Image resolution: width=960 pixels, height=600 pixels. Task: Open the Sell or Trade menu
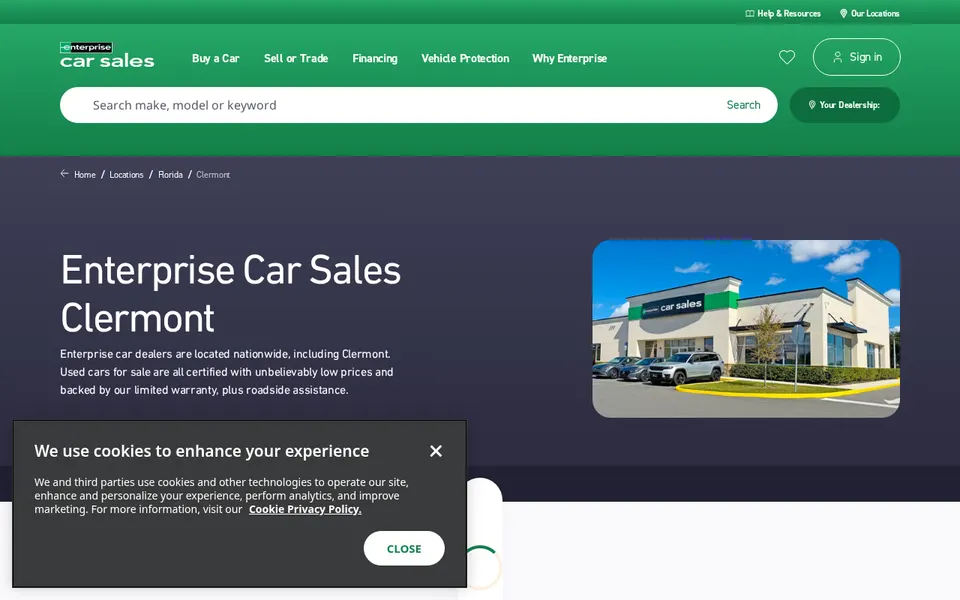(296, 58)
